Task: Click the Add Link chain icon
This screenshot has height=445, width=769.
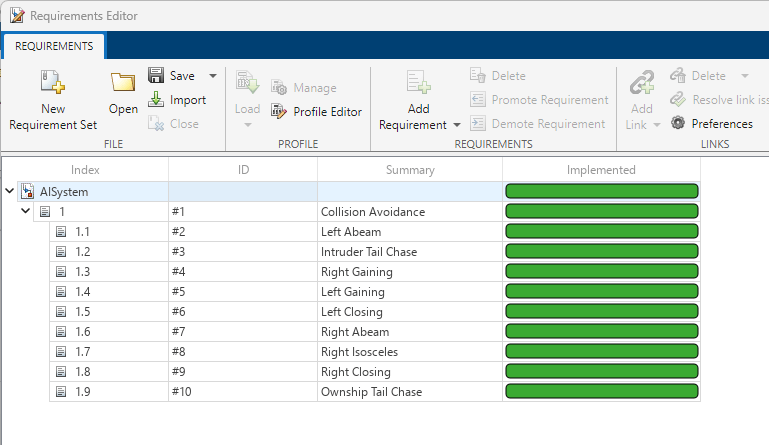Action: pyautogui.click(x=642, y=82)
